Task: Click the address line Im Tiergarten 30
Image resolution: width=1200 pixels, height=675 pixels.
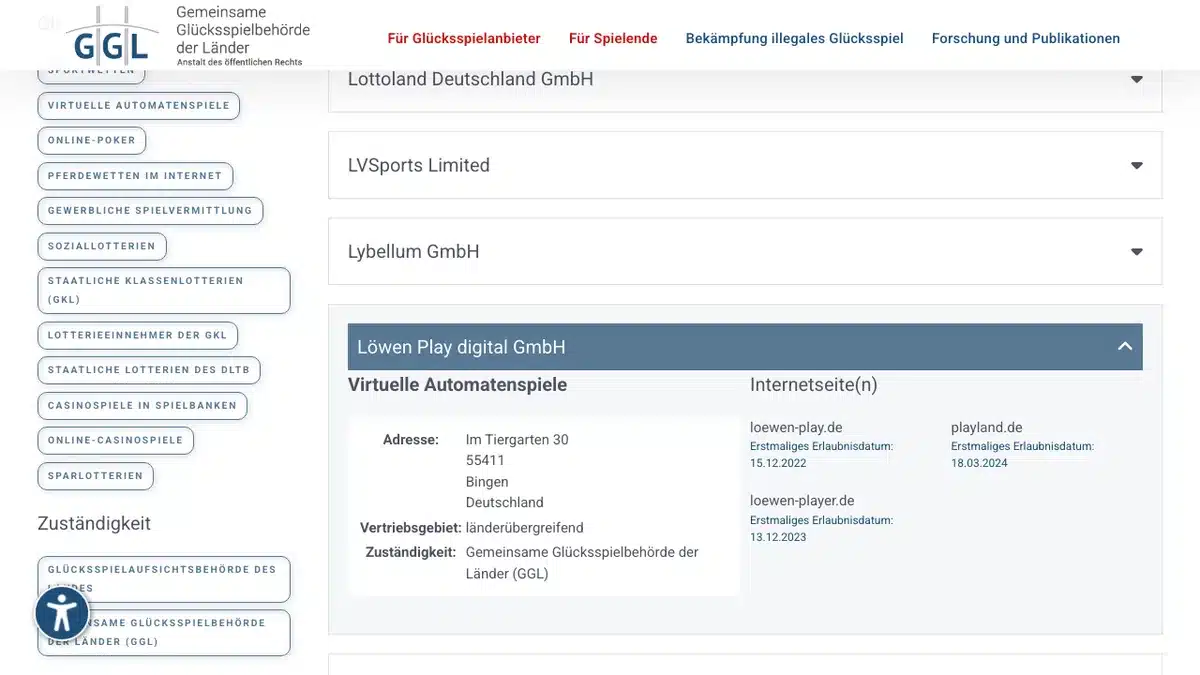Action: click(x=517, y=439)
